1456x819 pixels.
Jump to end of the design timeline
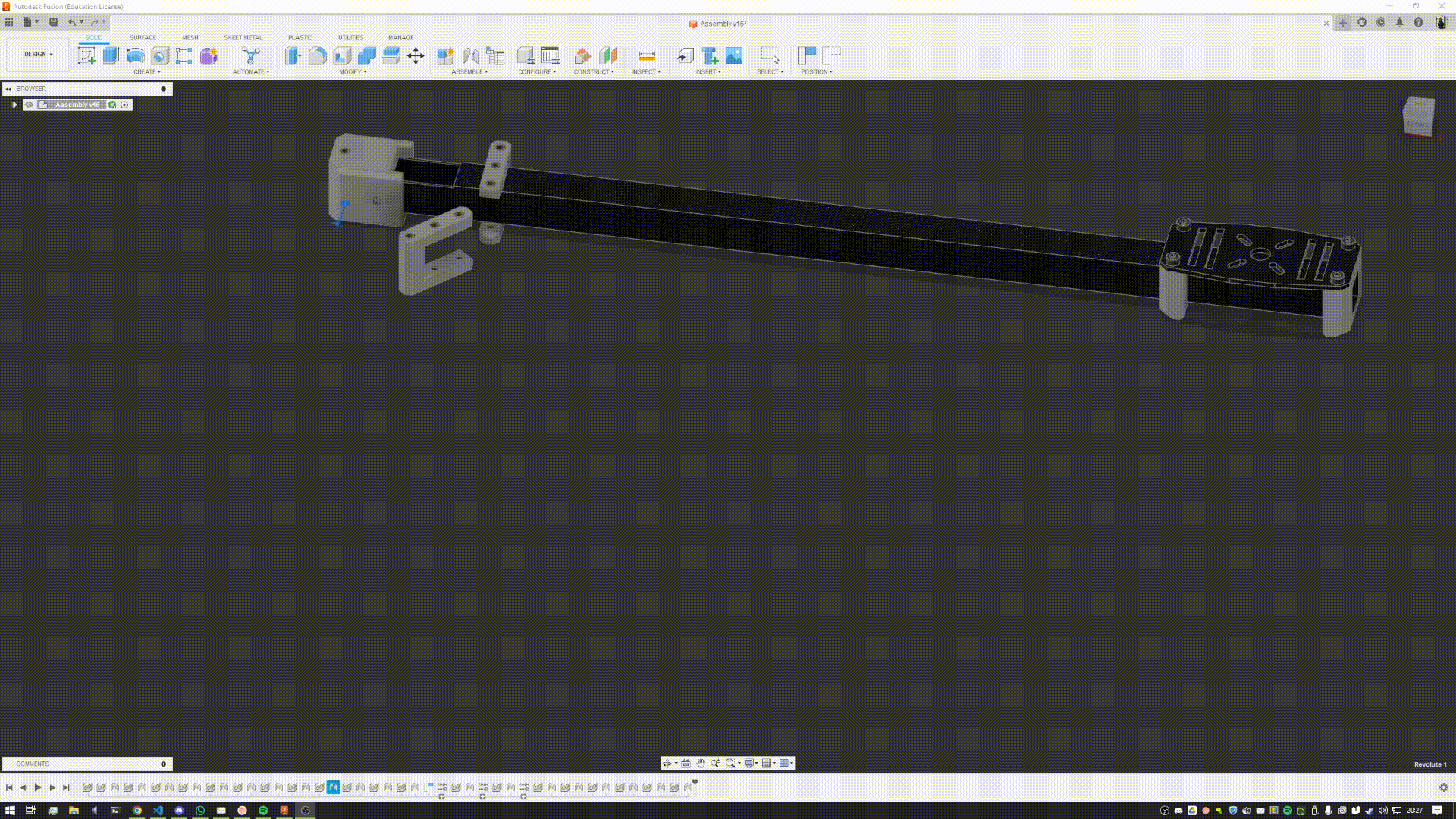coord(66,788)
